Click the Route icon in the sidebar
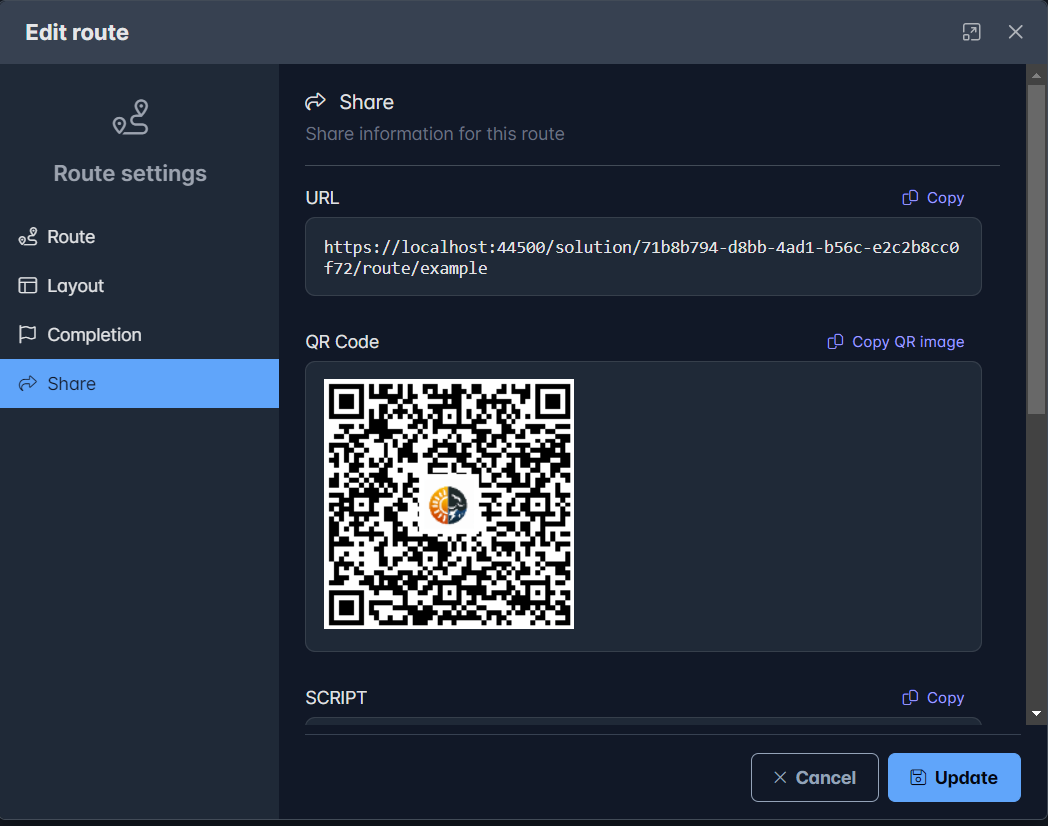1048x826 pixels. (27, 237)
